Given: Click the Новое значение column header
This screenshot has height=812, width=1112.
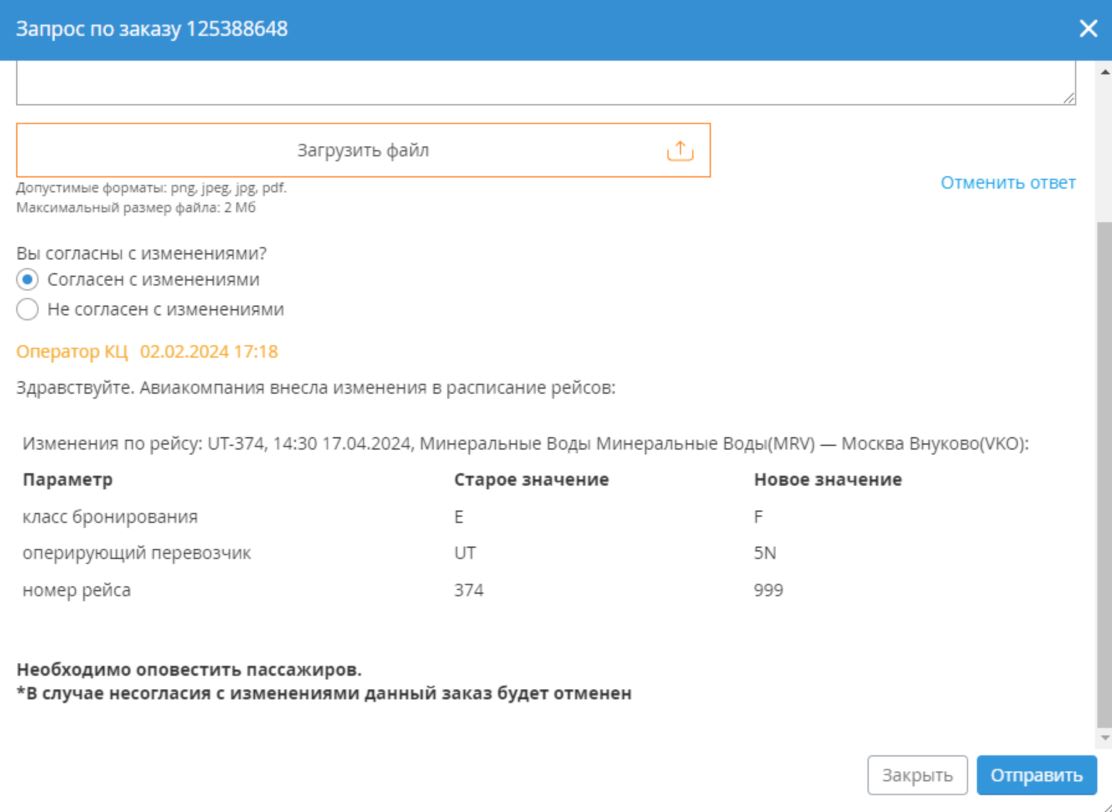Looking at the screenshot, I should [x=827, y=480].
